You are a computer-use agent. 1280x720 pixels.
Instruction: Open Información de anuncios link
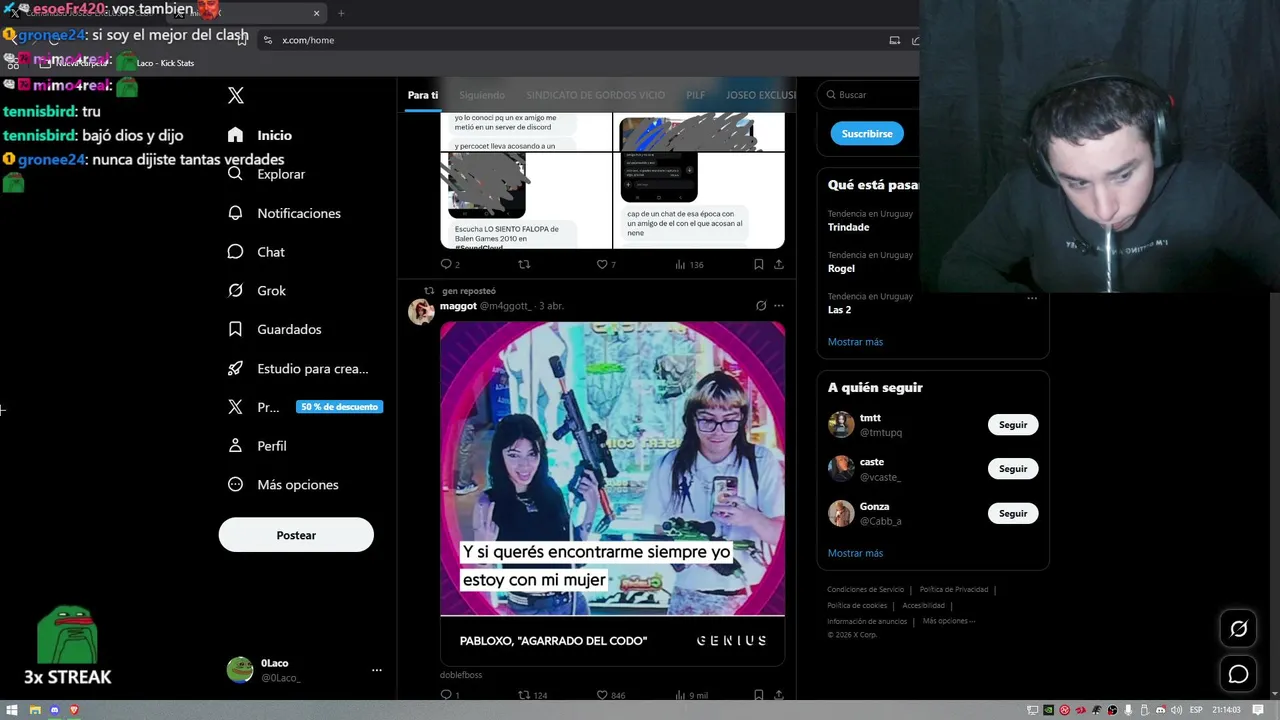click(867, 622)
